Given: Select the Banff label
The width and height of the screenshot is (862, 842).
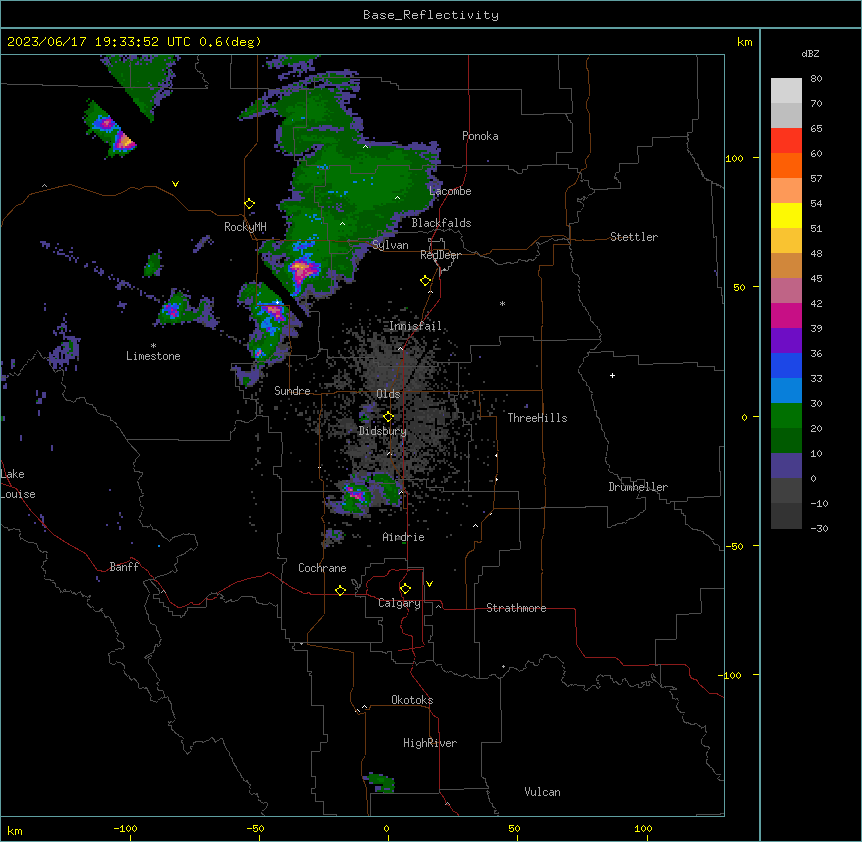Looking at the screenshot, I should (124, 567).
